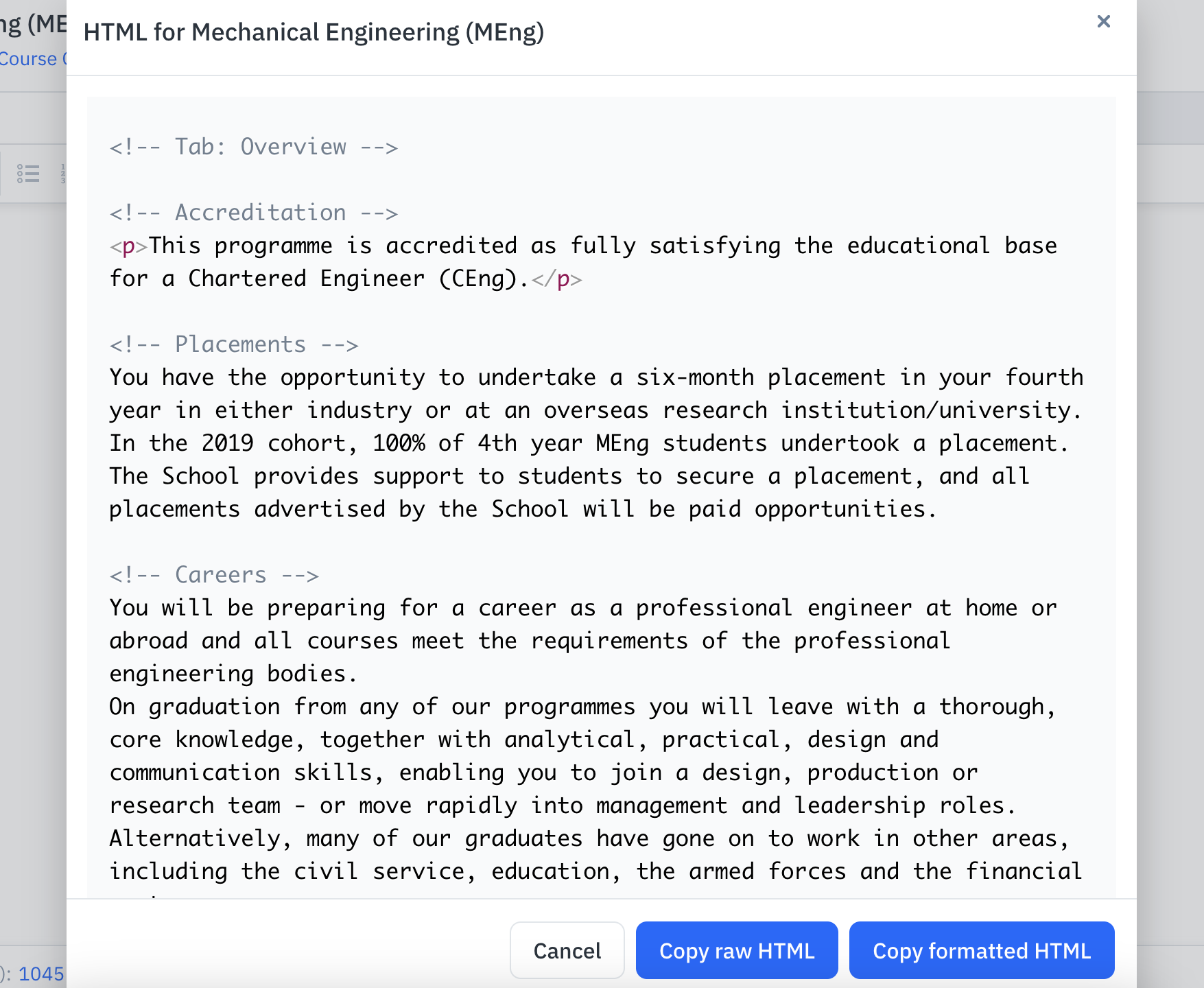Screen dimensions: 1204x988
Task: Click the Accreditation HTML comment
Action: [x=253, y=213]
